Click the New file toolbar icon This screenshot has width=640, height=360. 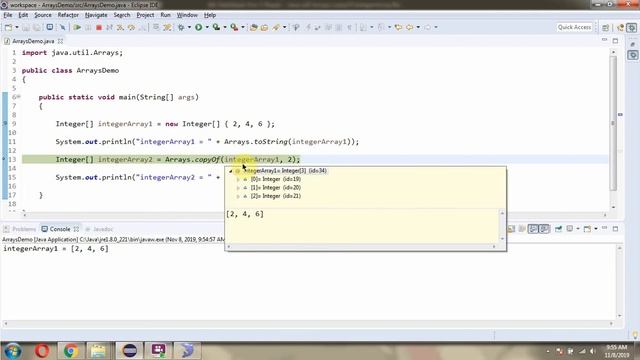click(x=8, y=27)
